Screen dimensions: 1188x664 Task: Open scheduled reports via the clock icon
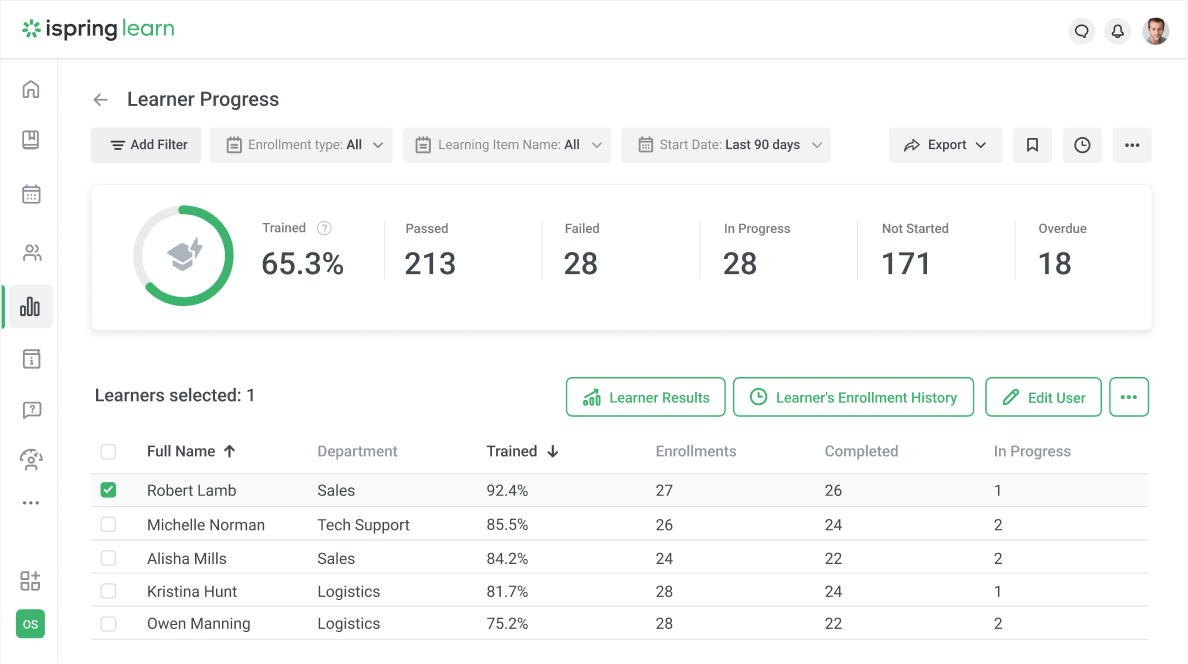[x=1081, y=145]
